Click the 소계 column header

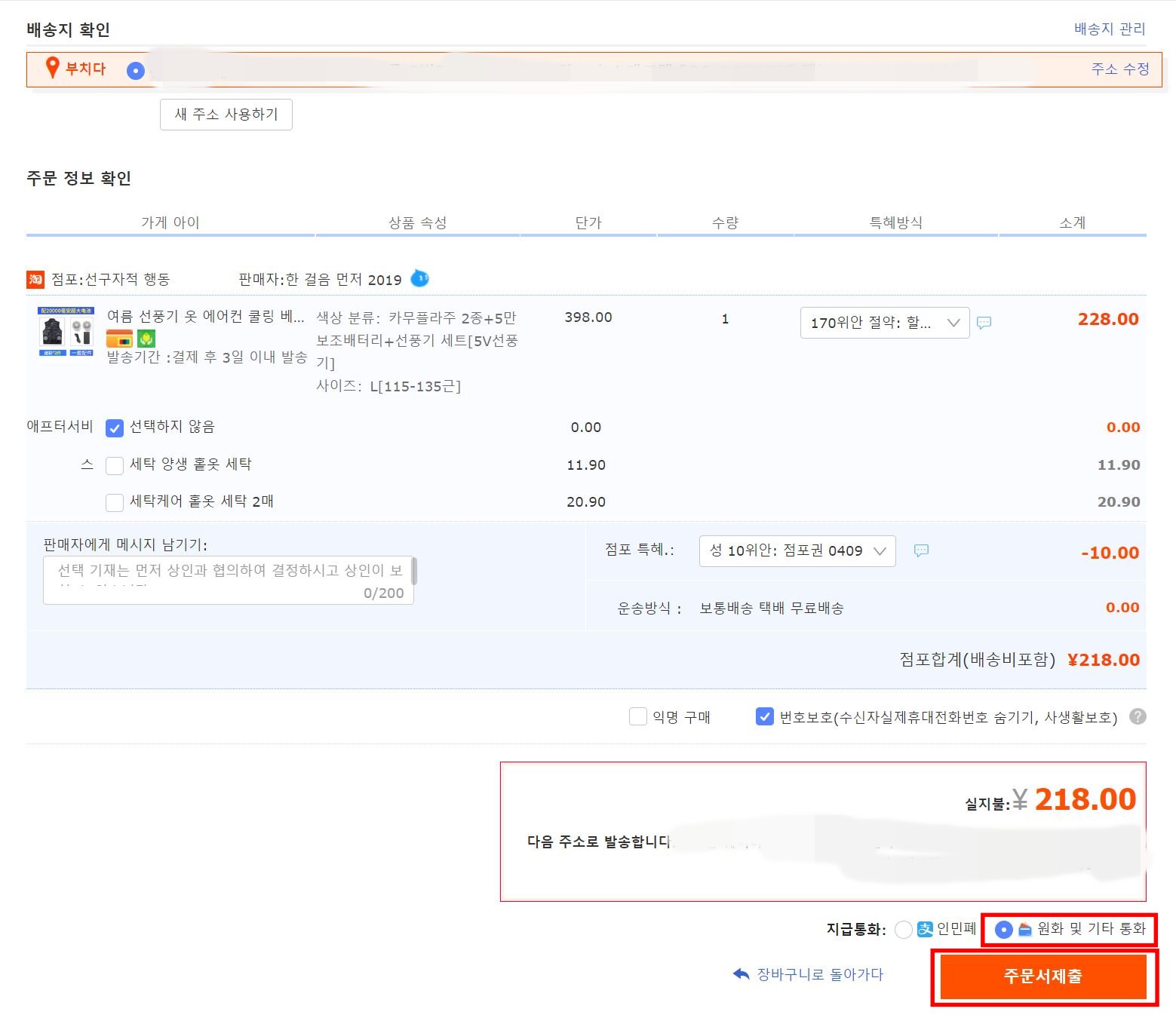point(1072,222)
